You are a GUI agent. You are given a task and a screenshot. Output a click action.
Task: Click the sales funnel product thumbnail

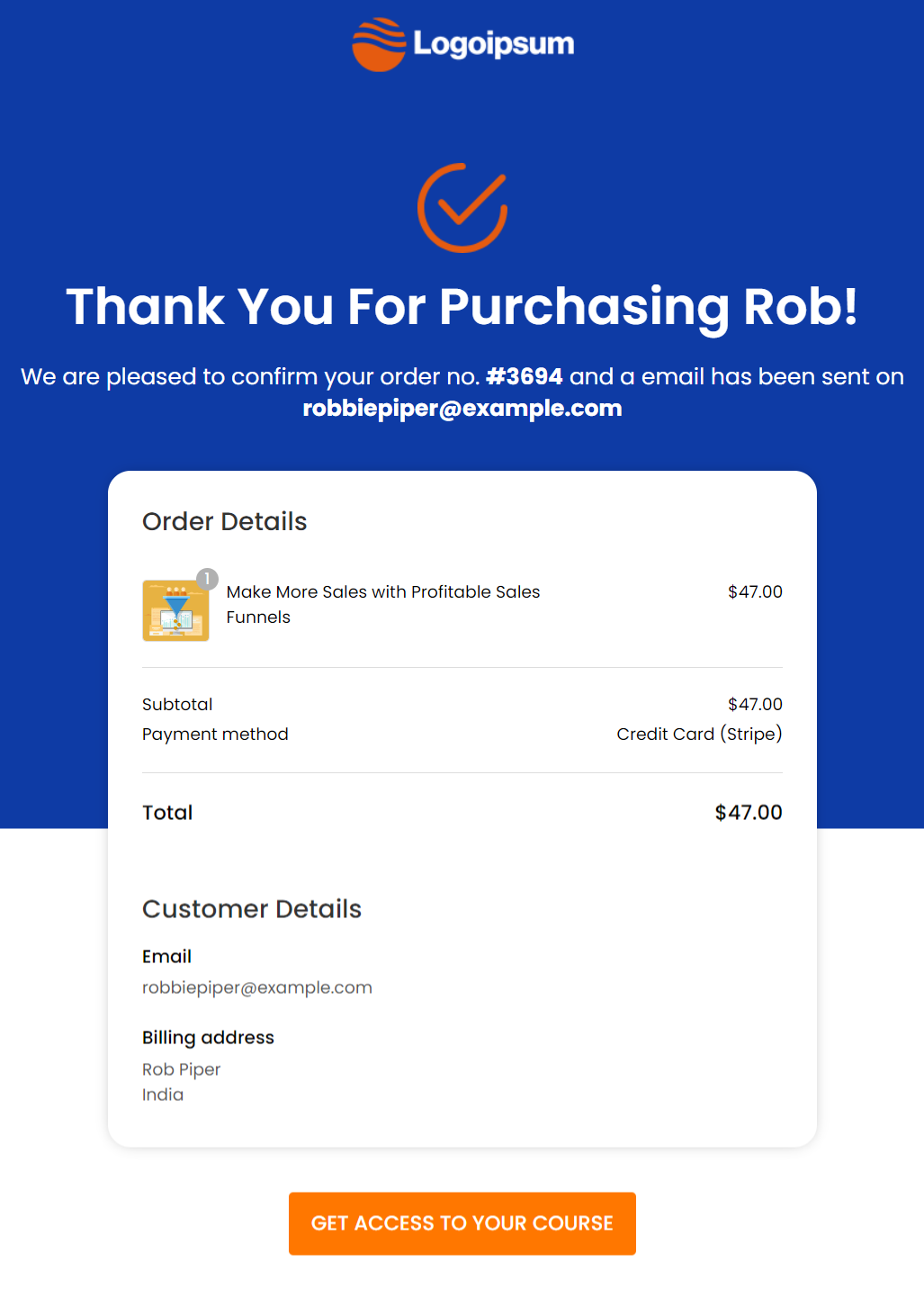(175, 610)
